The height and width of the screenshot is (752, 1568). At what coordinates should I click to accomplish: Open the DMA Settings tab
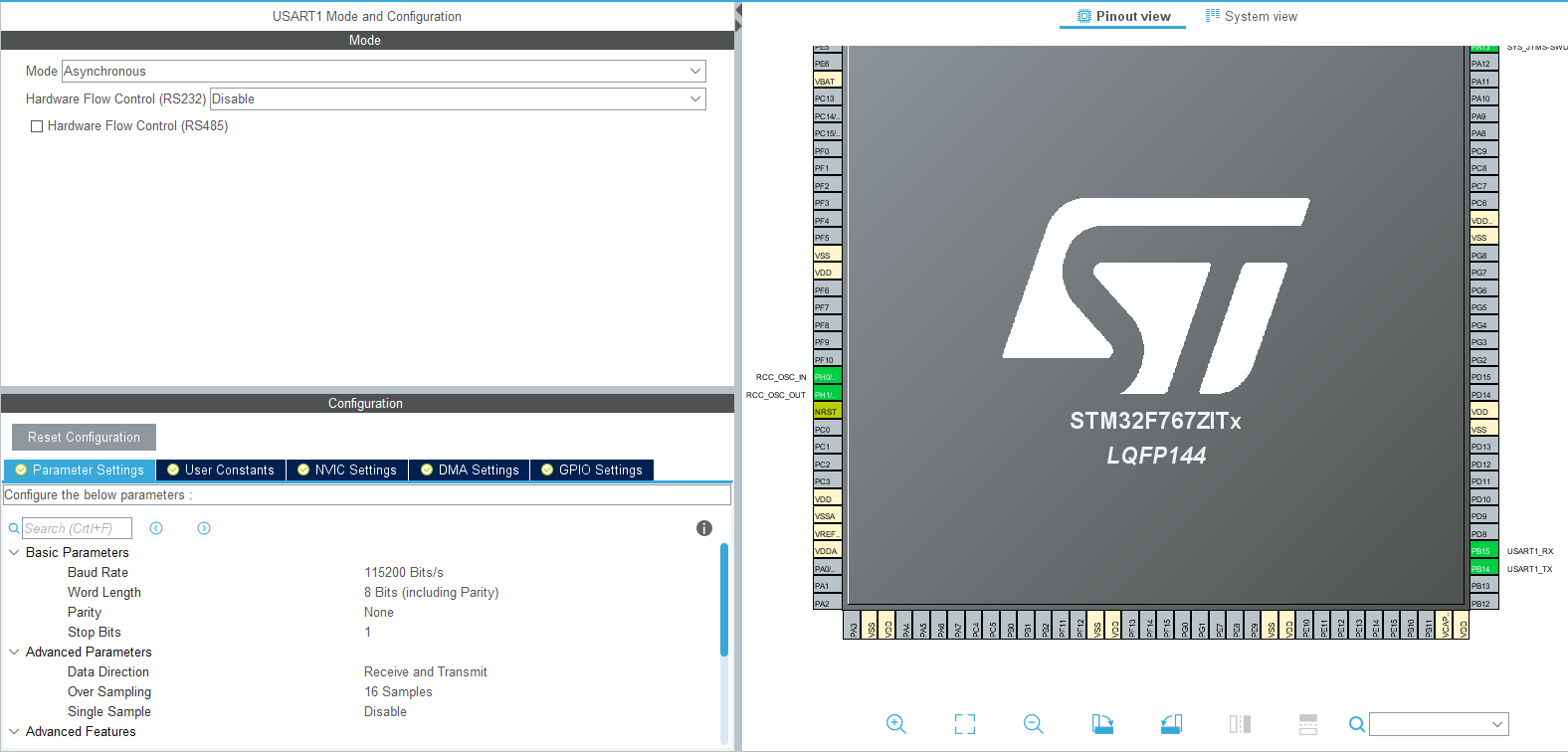470,470
